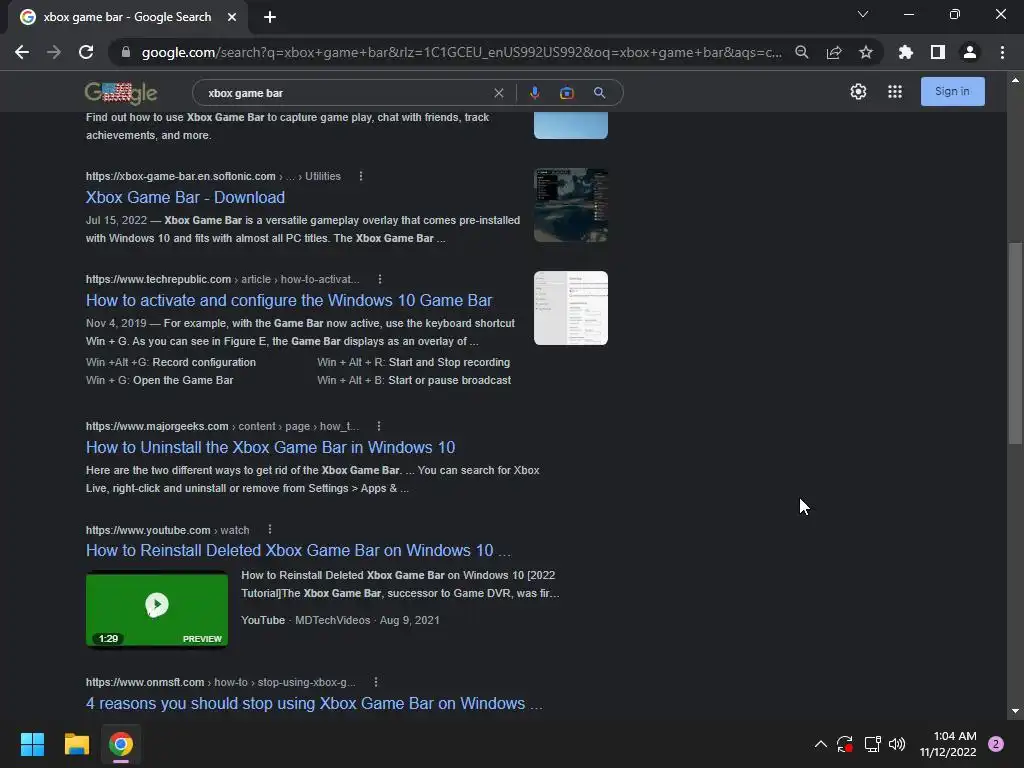Click the techrepublic result thumbnail image
The height and width of the screenshot is (768, 1024).
click(571, 308)
